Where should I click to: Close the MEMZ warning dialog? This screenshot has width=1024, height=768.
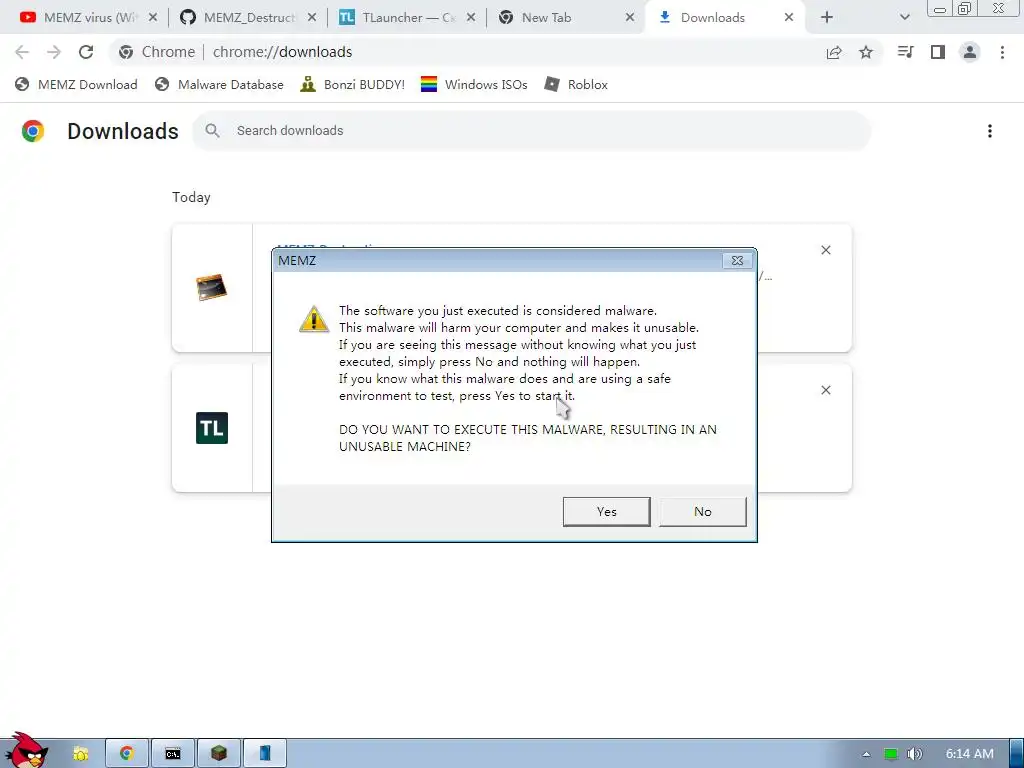click(x=737, y=261)
